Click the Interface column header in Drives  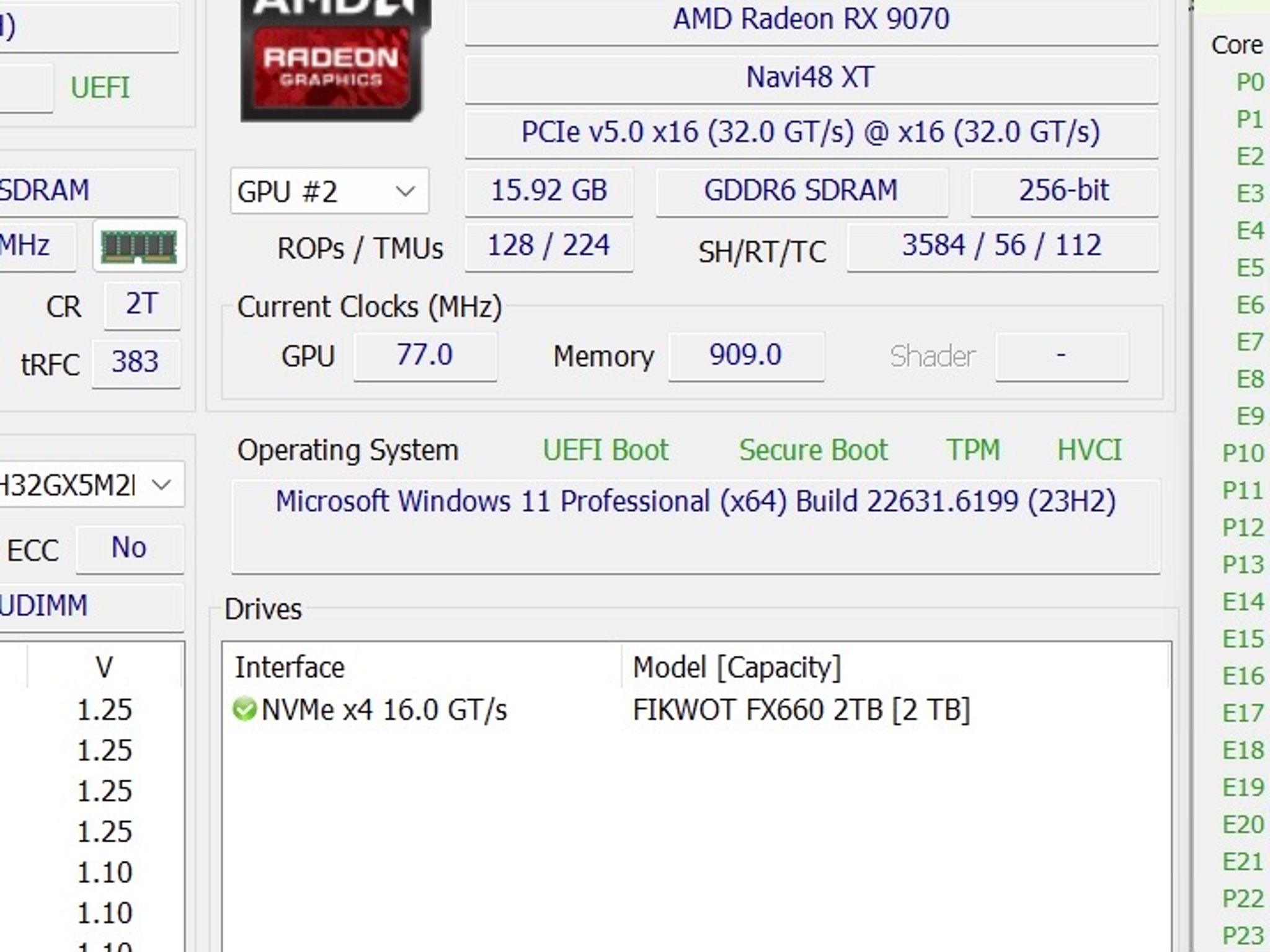(x=422, y=668)
